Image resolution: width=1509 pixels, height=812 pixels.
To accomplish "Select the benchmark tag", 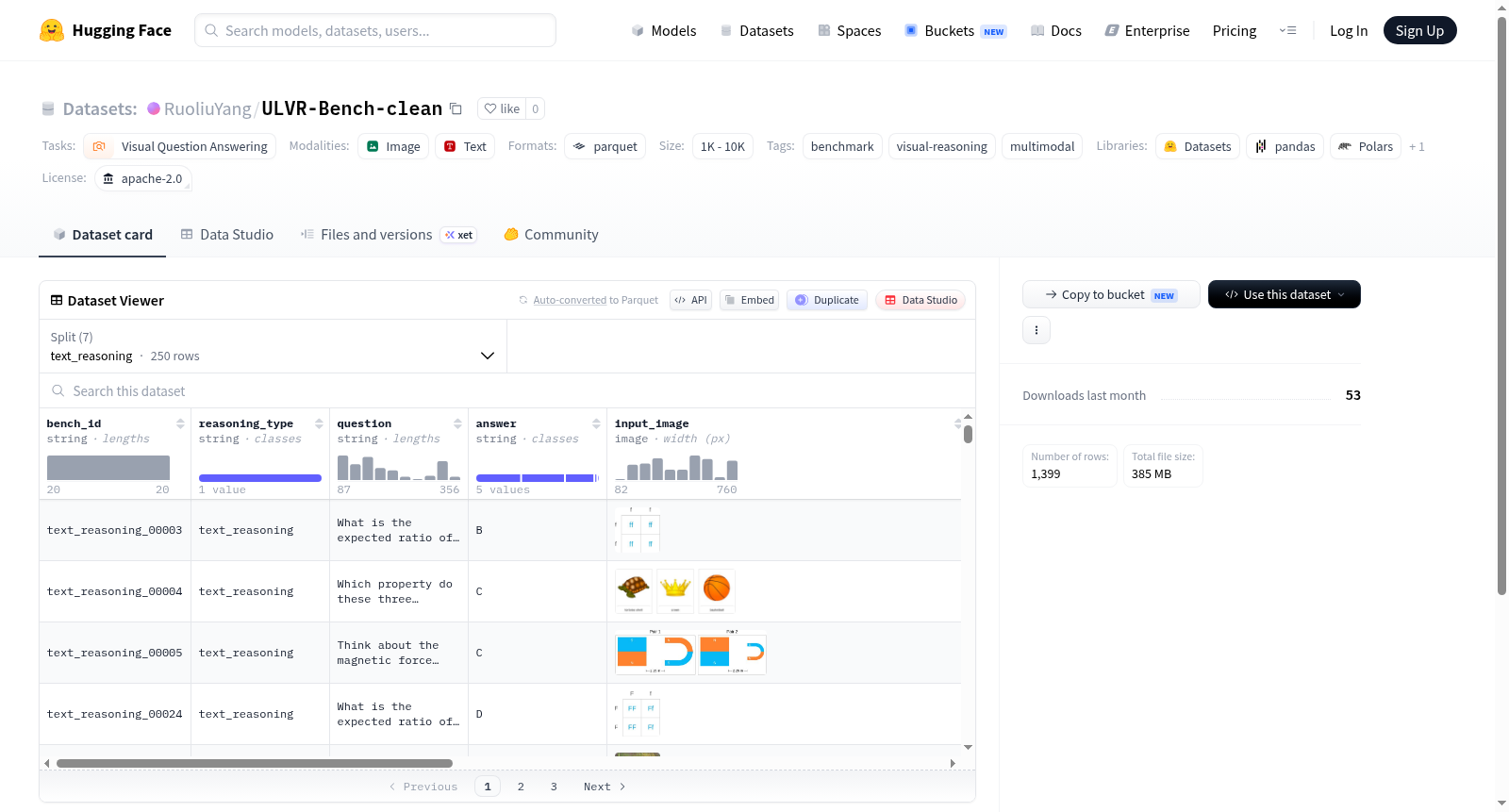I will tap(842, 146).
